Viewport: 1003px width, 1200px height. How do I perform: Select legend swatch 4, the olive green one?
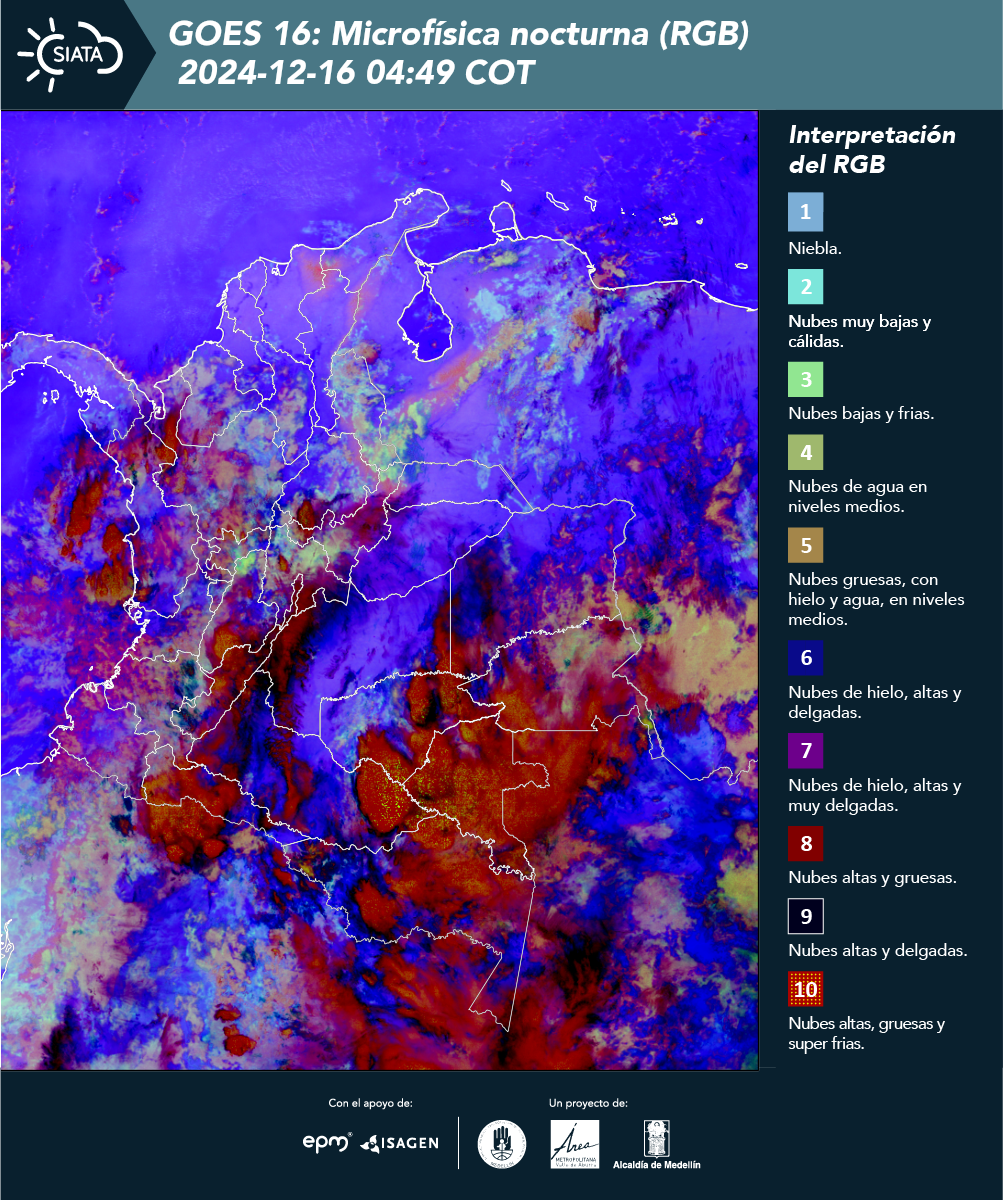[x=805, y=454]
